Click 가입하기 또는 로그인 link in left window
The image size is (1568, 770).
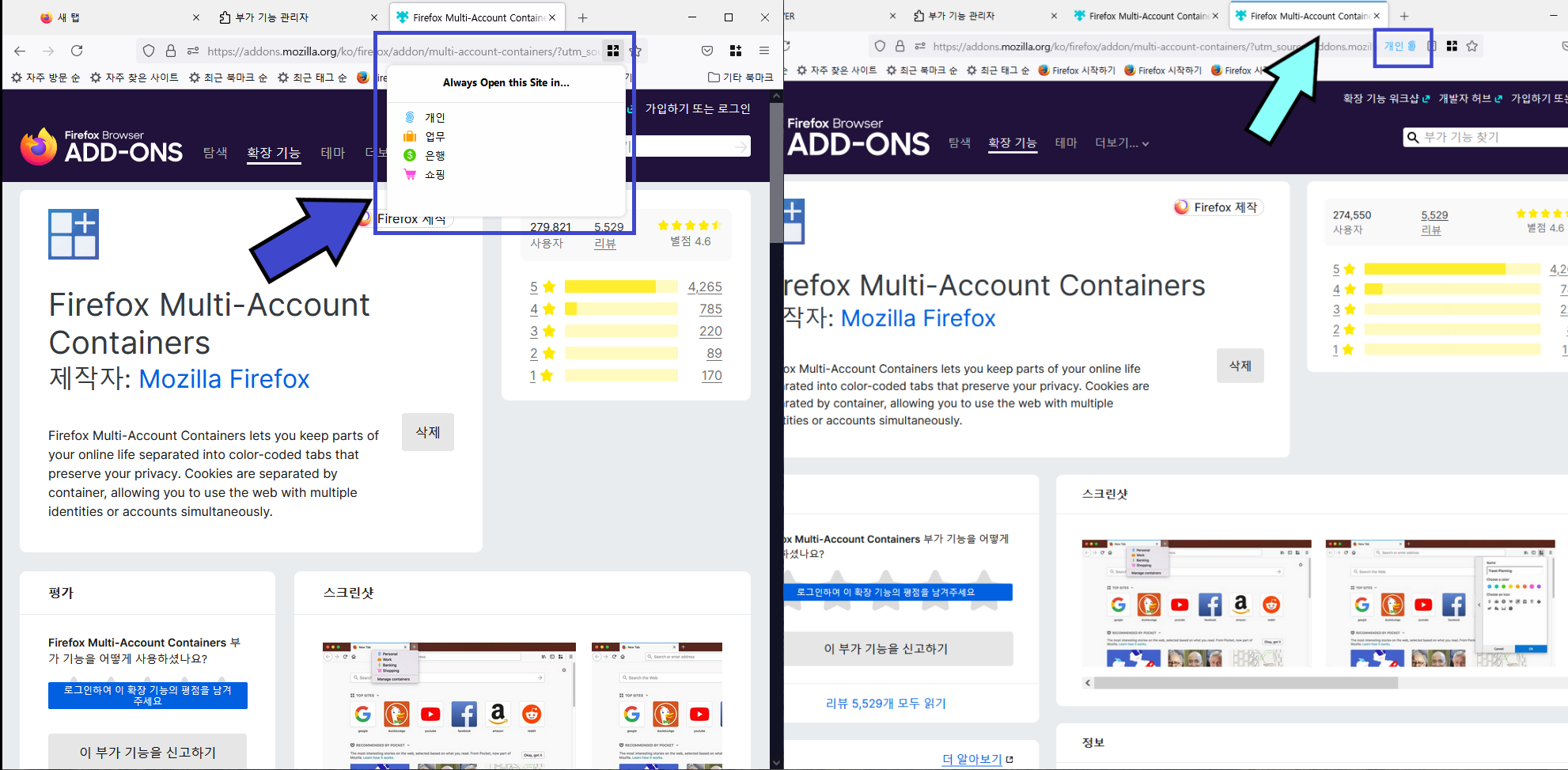tap(698, 108)
